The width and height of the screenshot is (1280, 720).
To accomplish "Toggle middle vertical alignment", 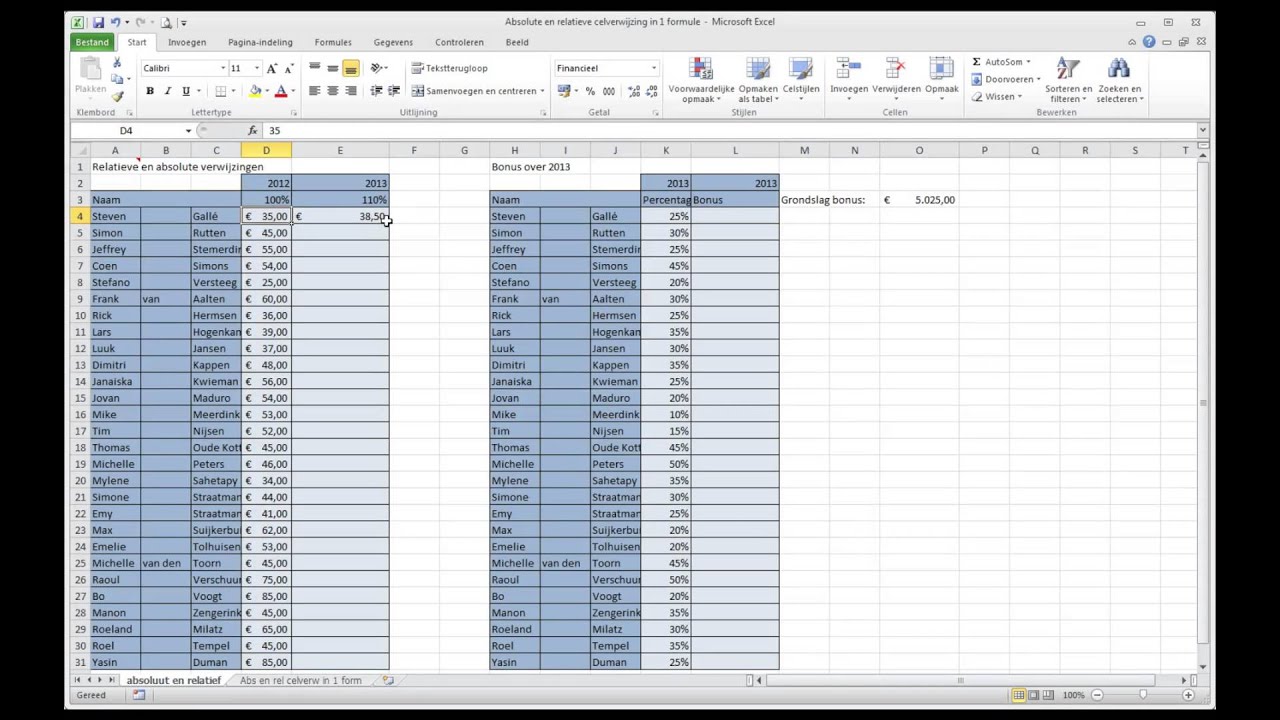I will tap(332, 68).
